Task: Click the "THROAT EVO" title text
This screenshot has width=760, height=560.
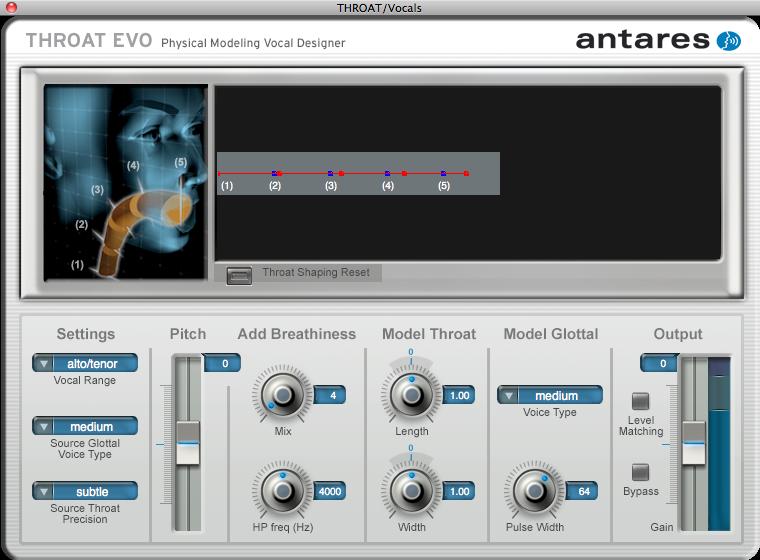Action: pos(89,41)
